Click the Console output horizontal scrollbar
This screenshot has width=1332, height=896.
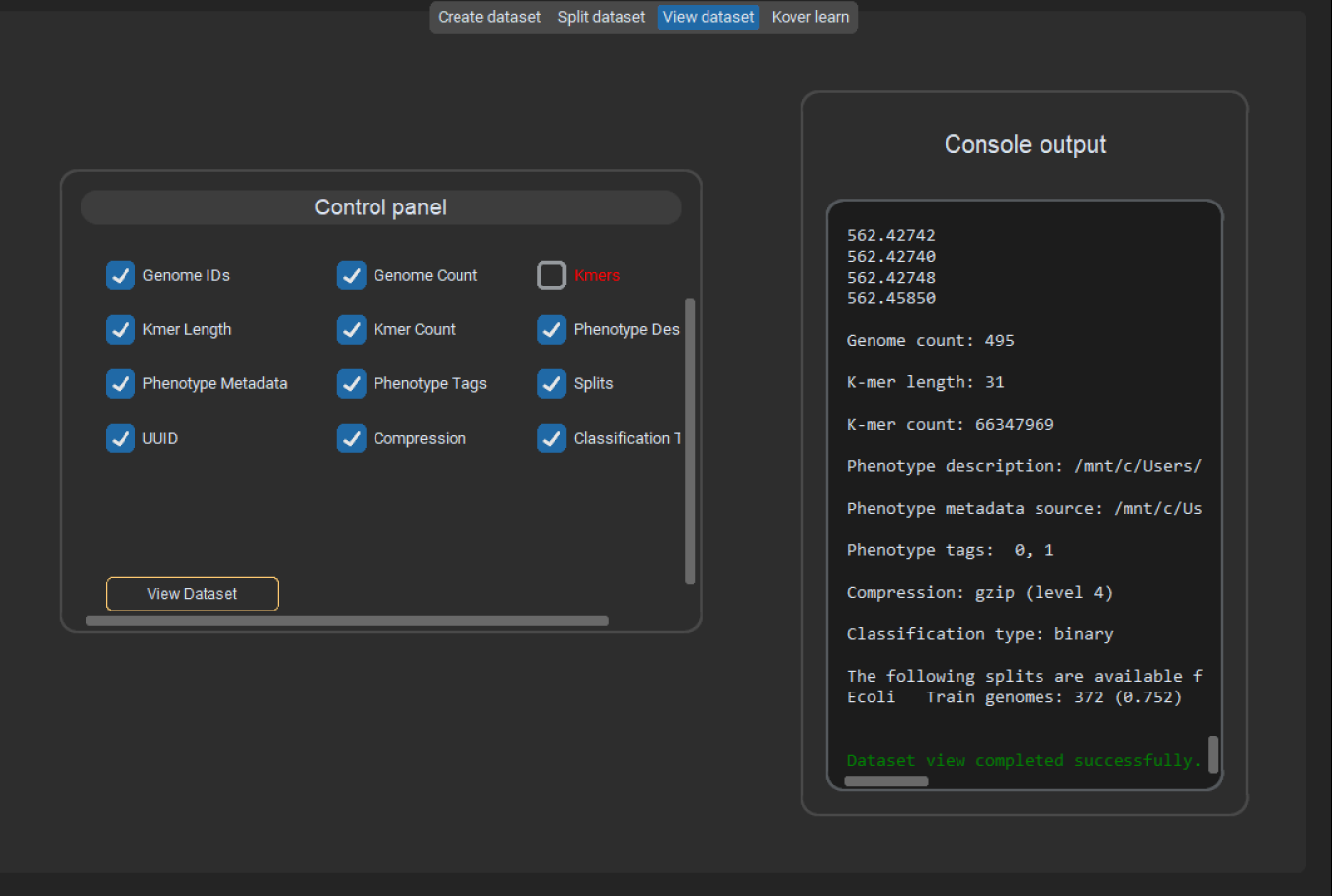[x=886, y=781]
